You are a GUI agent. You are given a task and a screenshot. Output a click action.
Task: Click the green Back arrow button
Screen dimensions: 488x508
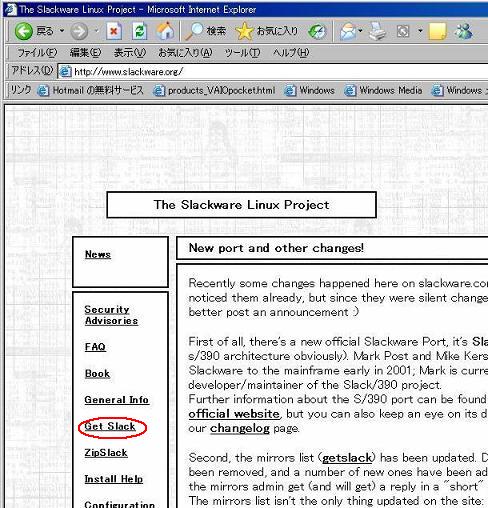(x=23, y=31)
